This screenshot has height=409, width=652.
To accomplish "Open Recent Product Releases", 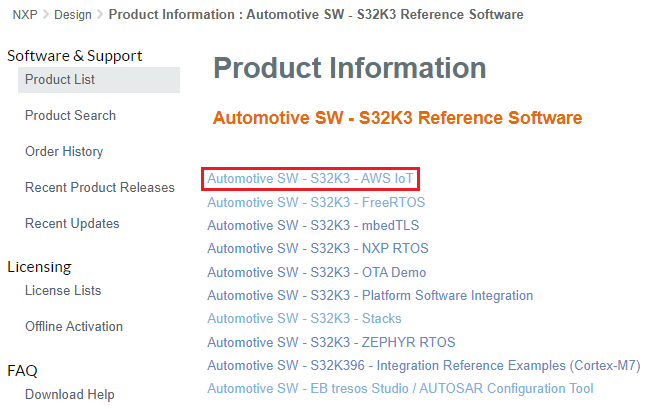I will click(x=99, y=188).
